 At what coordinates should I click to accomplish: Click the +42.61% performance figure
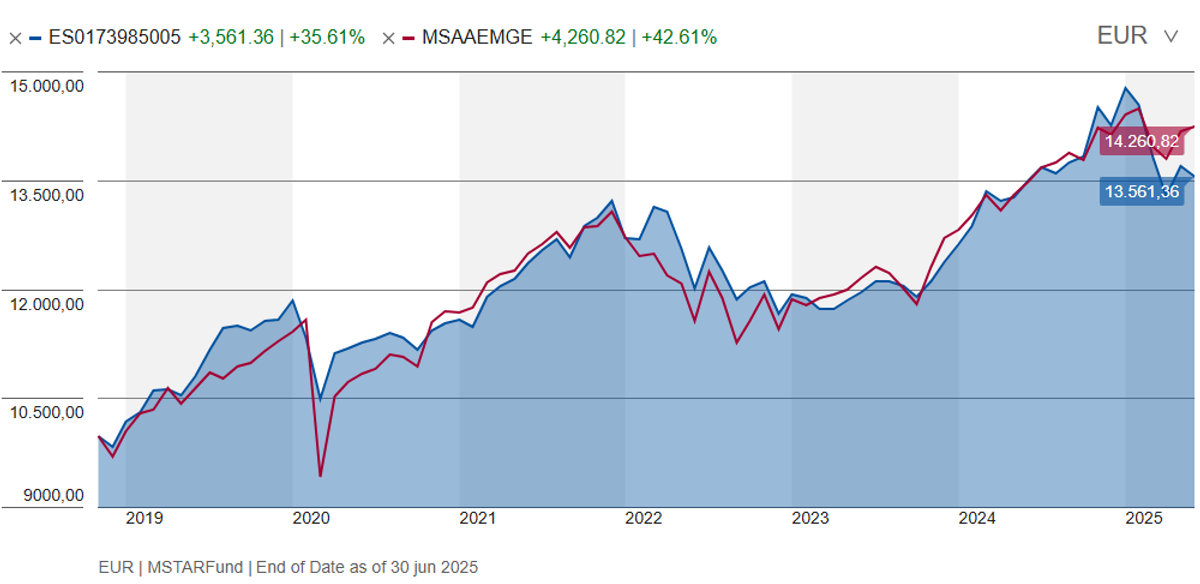click(x=679, y=38)
